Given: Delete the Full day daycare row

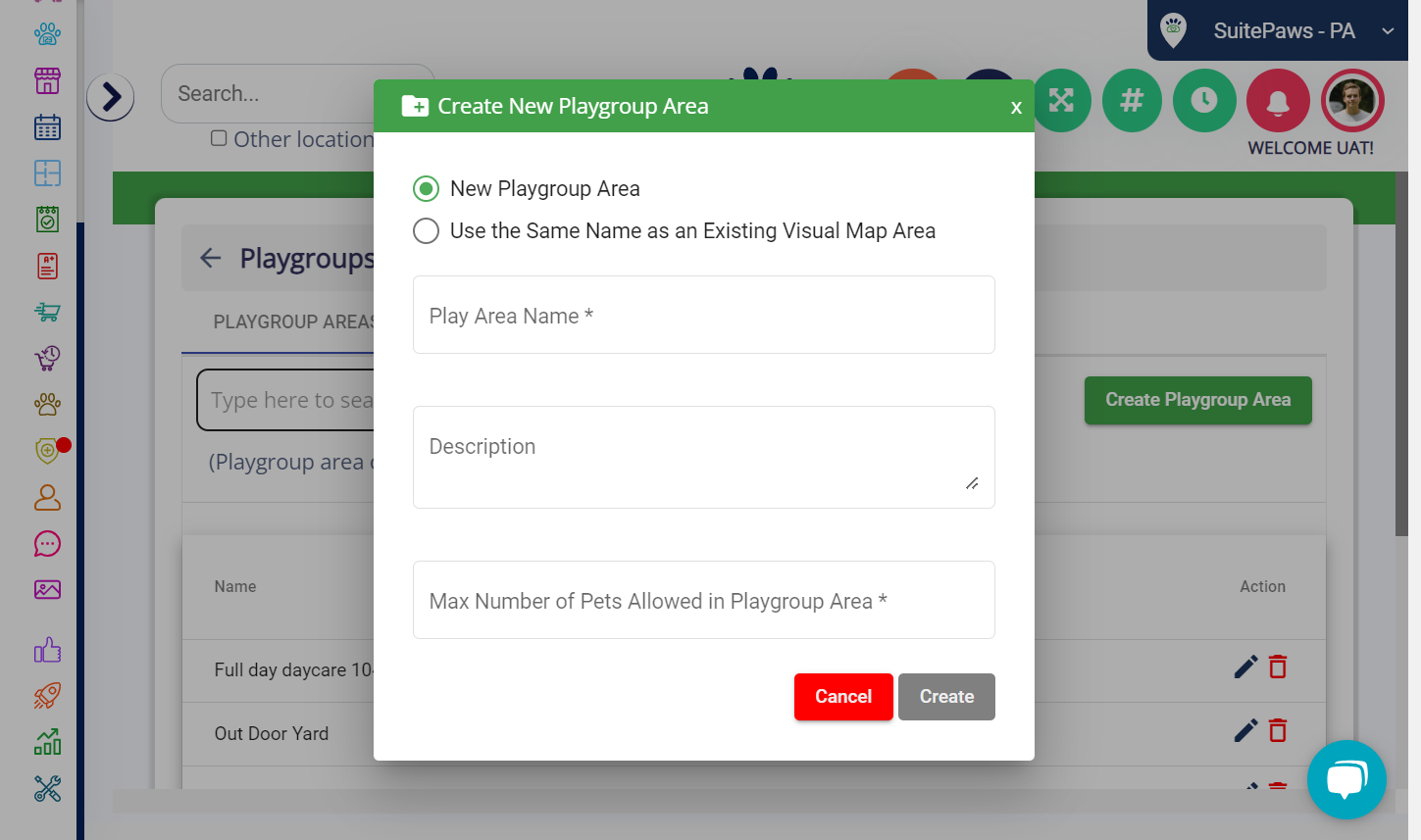Looking at the screenshot, I should click(1278, 667).
